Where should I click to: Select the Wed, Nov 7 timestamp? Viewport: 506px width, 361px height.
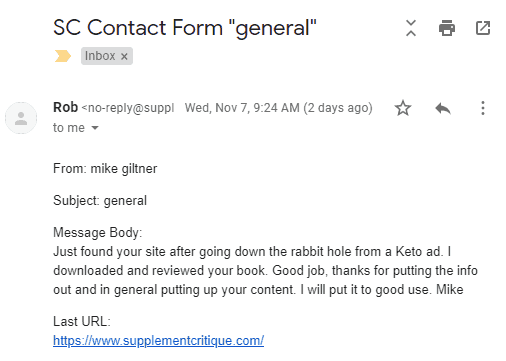point(278,108)
